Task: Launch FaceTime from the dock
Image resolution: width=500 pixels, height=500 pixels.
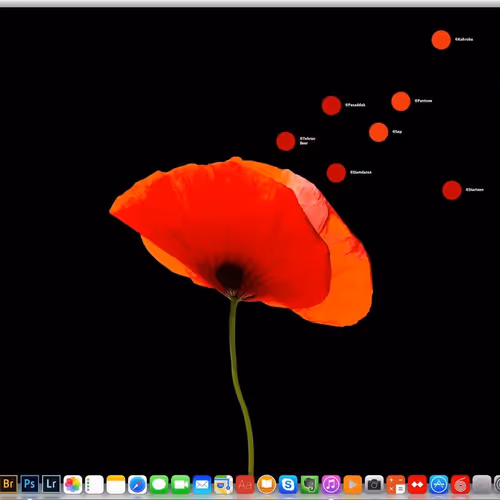Action: click(180, 484)
